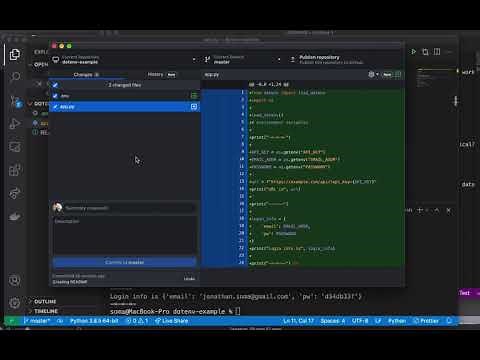480x360 pixels.
Task: Close the VS Code terminal panel
Action: tap(449, 210)
